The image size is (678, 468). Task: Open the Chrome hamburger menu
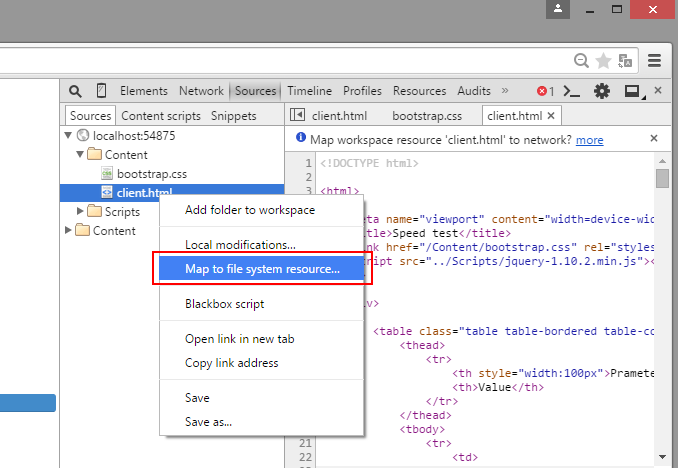tap(654, 61)
